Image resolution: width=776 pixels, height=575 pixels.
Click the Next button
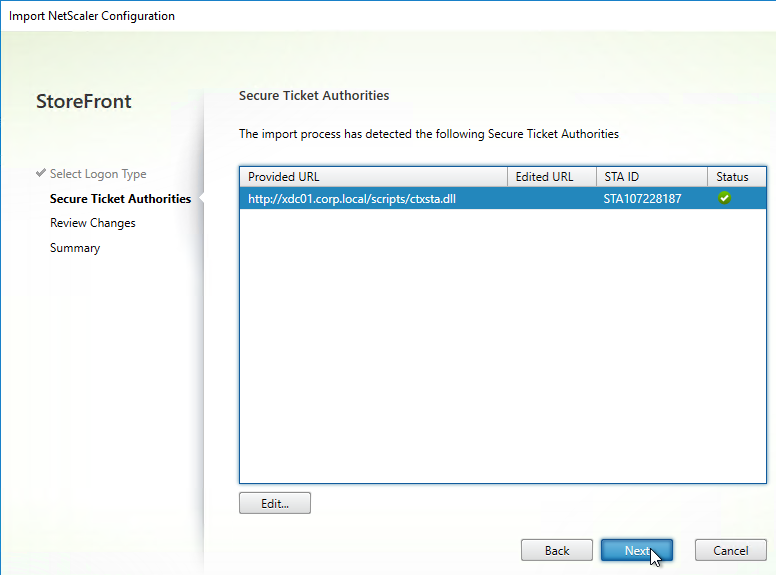(636, 550)
